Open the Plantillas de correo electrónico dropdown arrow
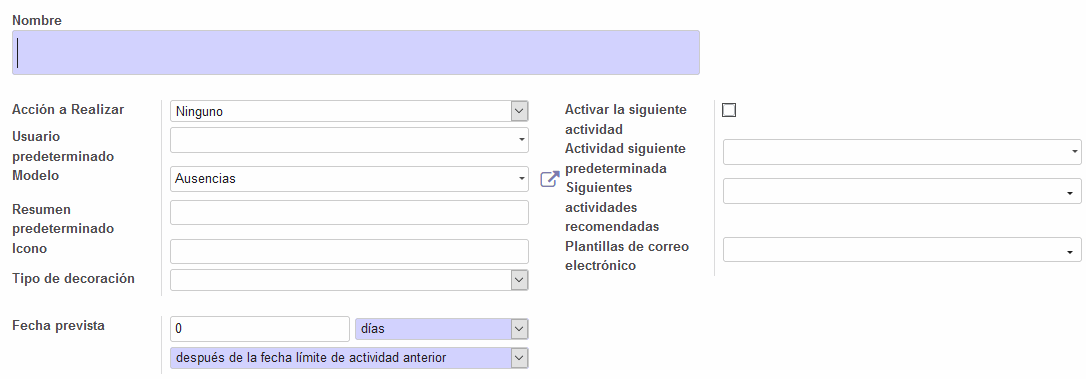 [1070, 251]
